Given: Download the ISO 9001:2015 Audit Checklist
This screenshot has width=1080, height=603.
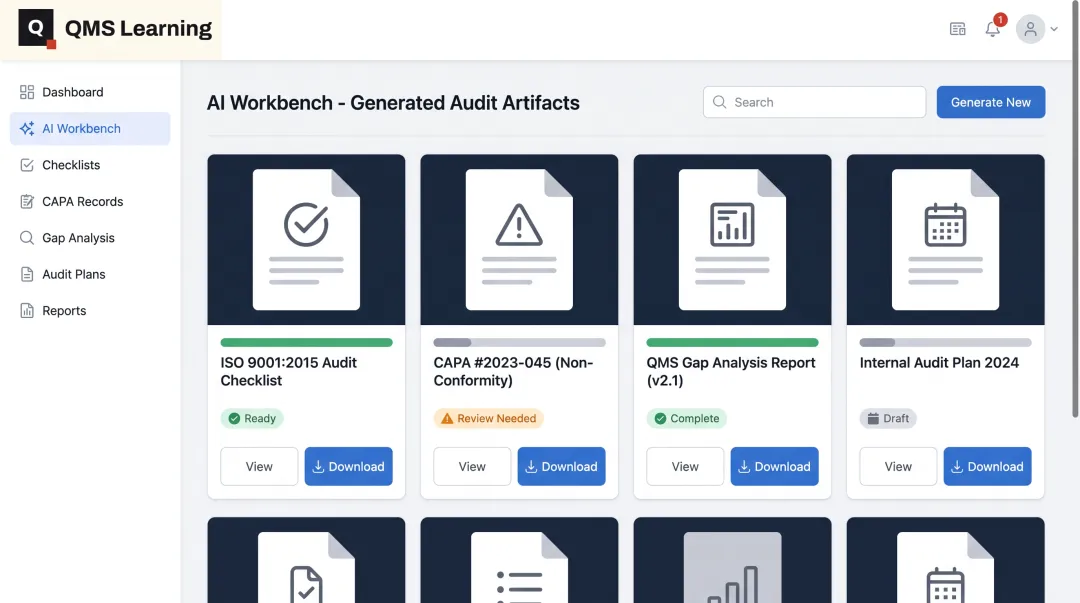Looking at the screenshot, I should (x=349, y=467).
